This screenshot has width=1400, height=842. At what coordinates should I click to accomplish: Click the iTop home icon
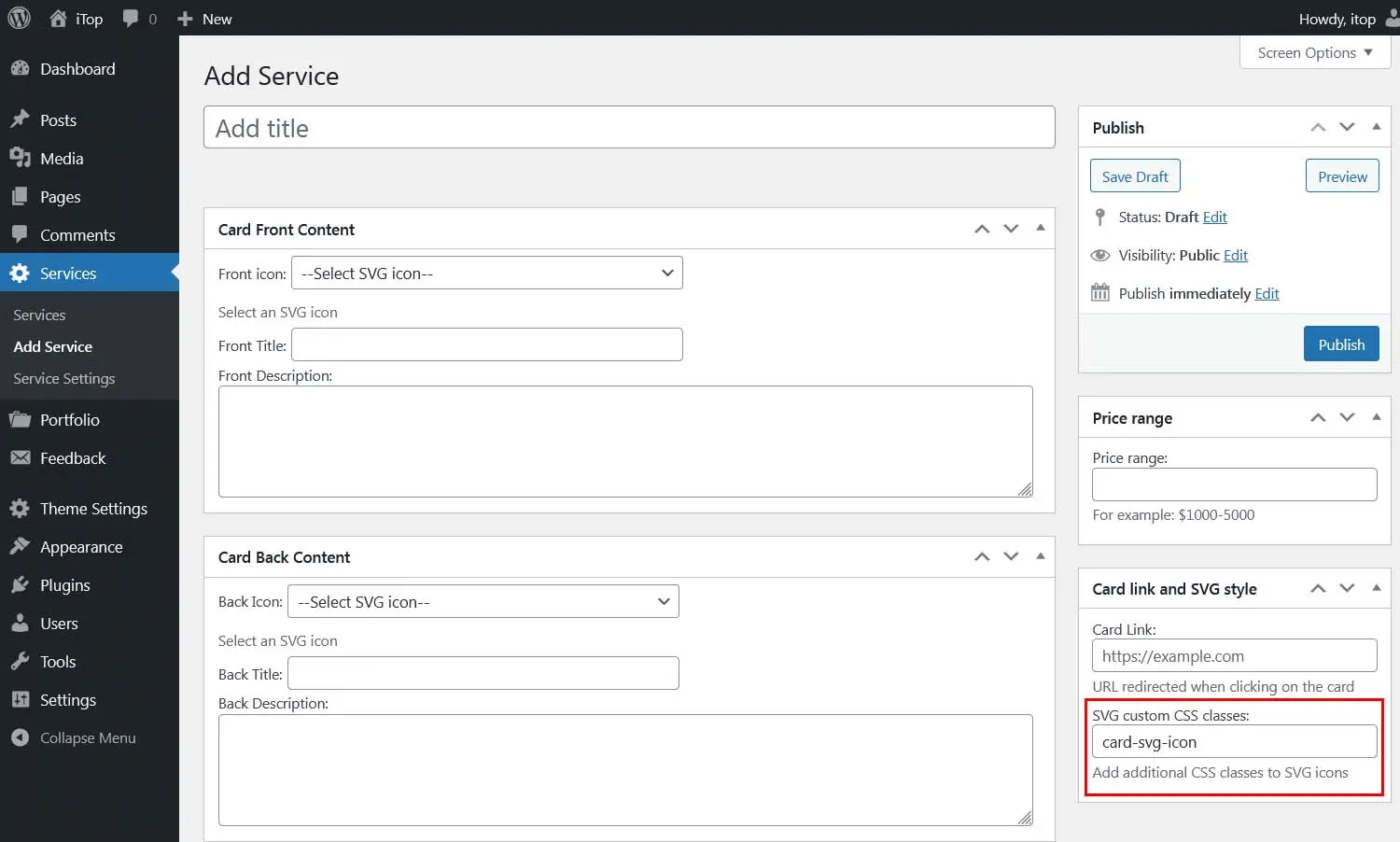(x=58, y=18)
